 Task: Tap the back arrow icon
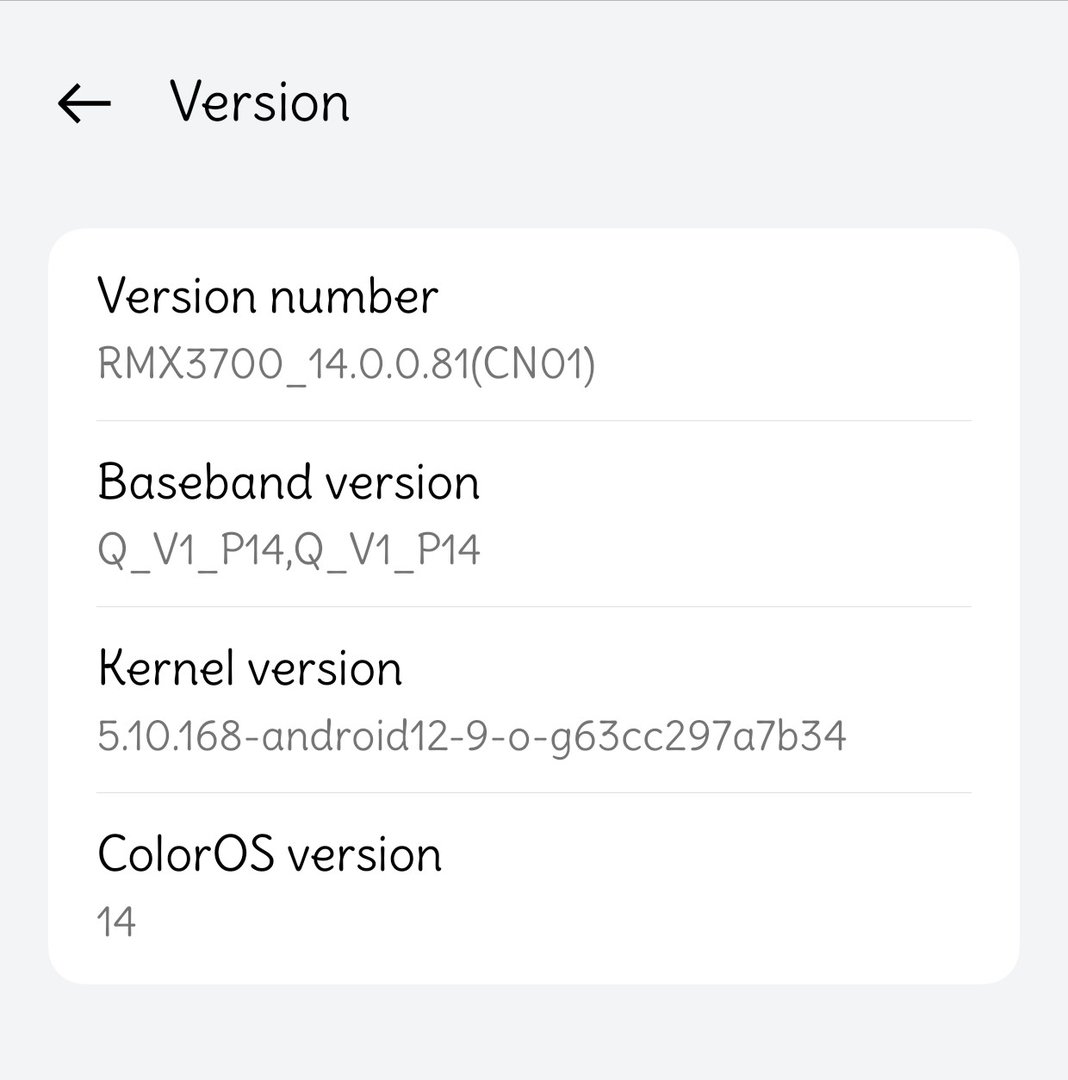(84, 102)
